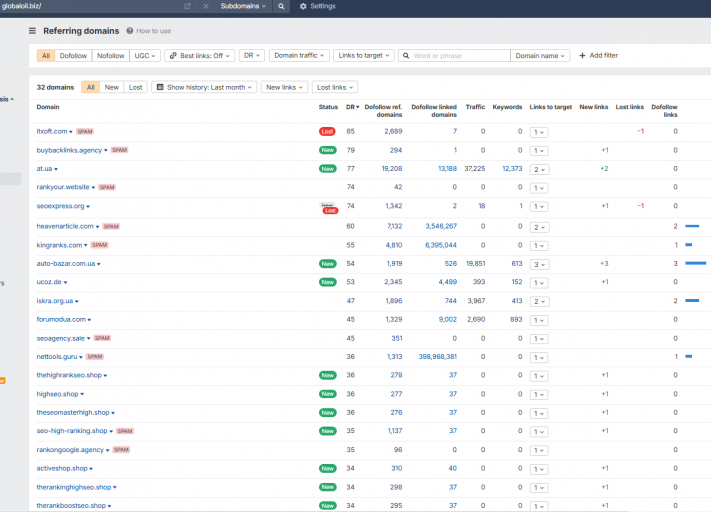Click the plus icon for Add filter

582,55
